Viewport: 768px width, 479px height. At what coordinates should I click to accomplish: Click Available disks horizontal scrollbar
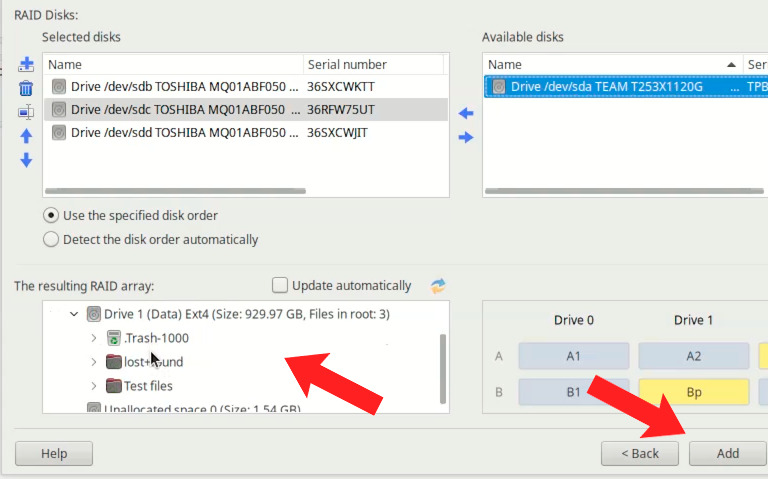624,191
